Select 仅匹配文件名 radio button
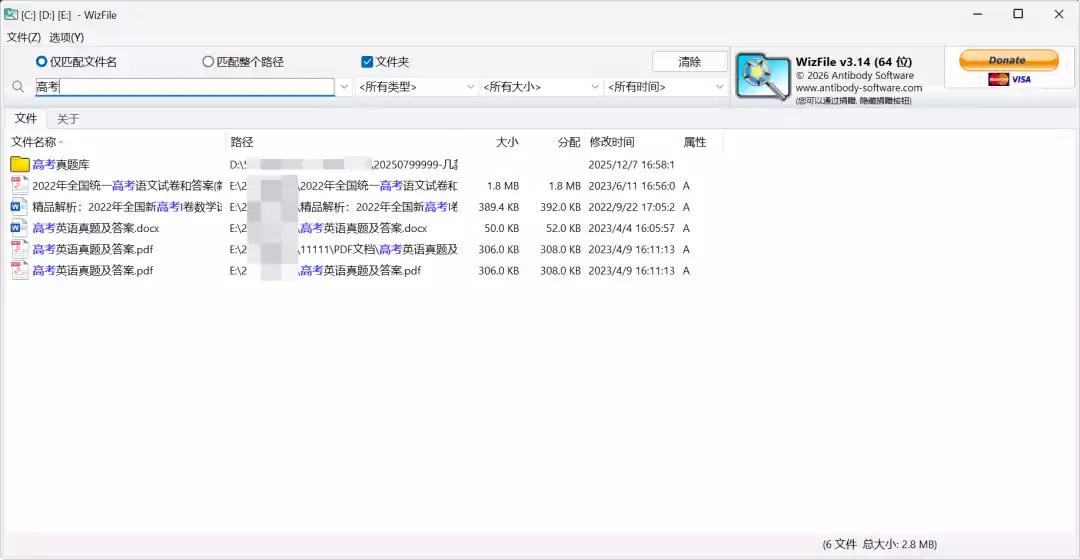Viewport: 1080px width, 560px height. click(41, 62)
